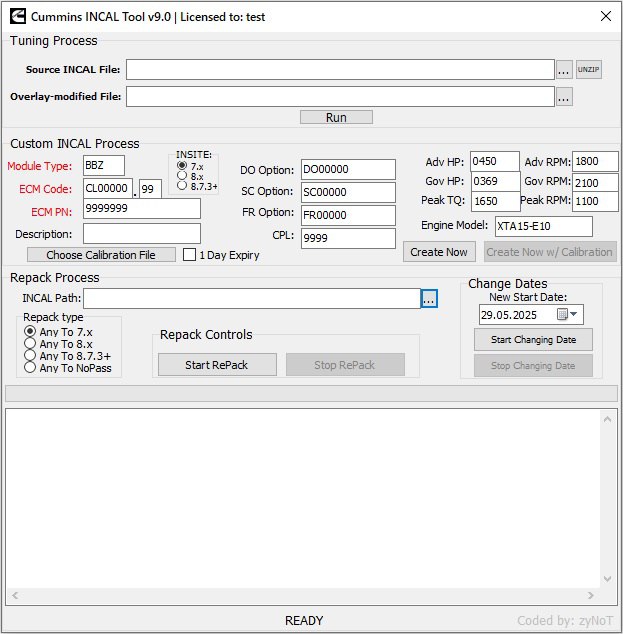This screenshot has height=634, width=623.
Task: Select INSITE 8.x radio button
Action: pos(182,175)
